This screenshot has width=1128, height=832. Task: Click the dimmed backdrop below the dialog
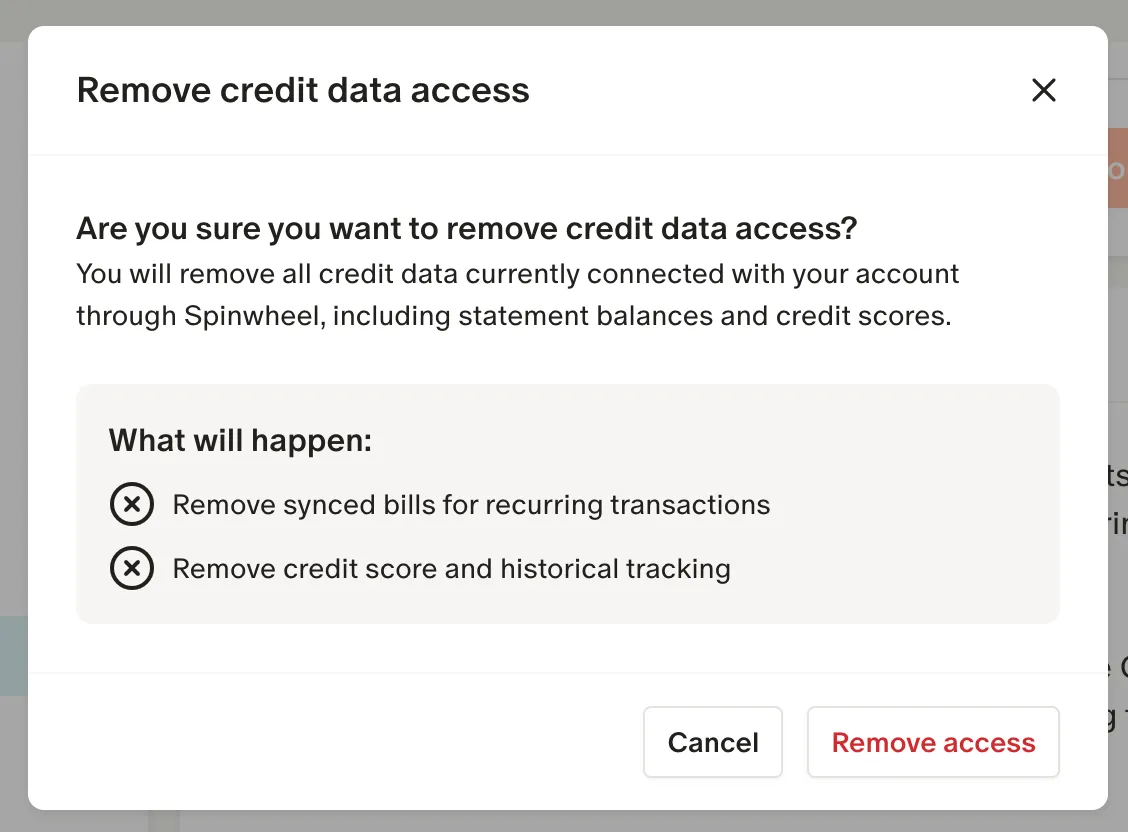click(564, 821)
